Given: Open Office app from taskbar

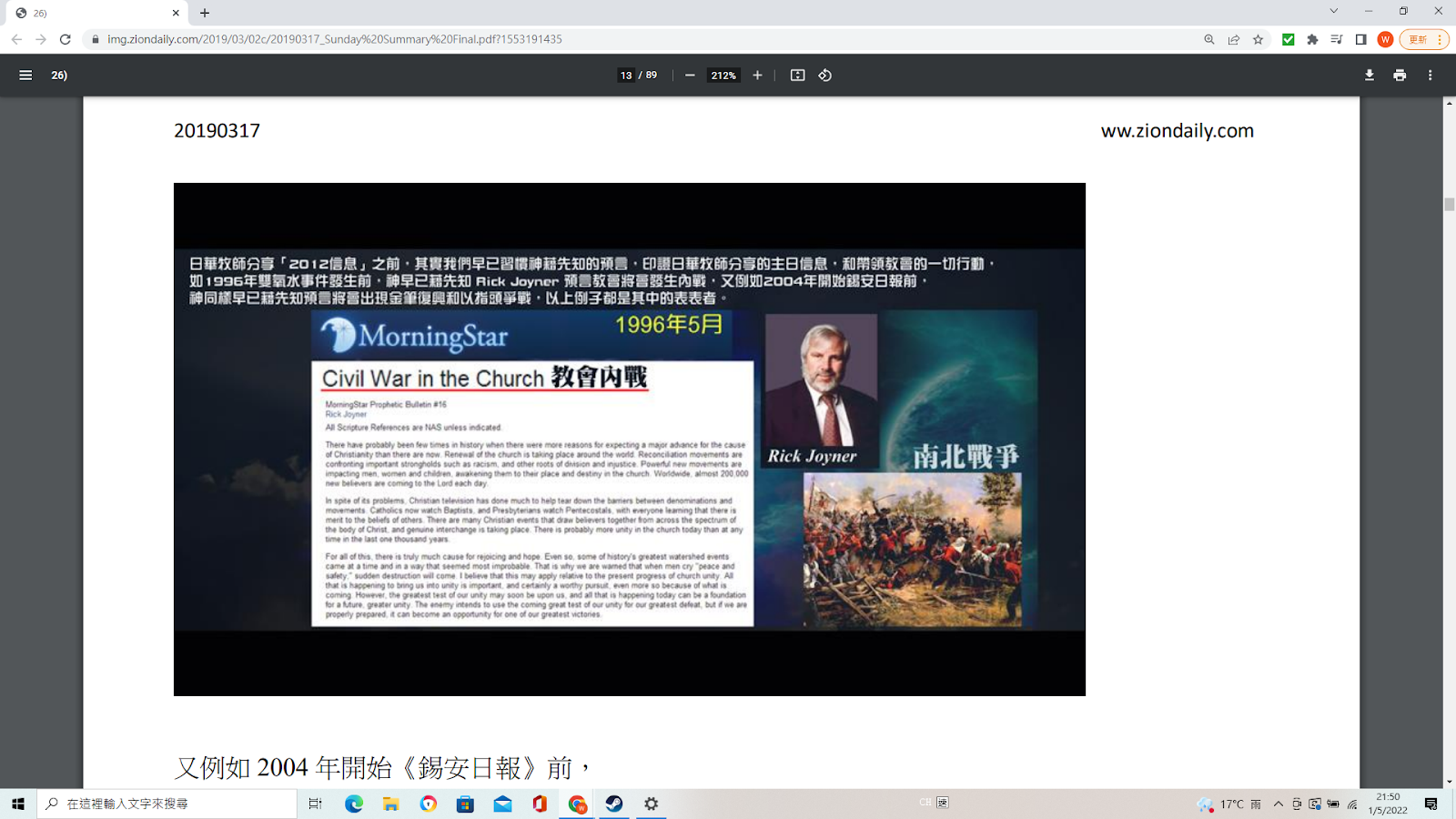Looking at the screenshot, I should [x=540, y=804].
